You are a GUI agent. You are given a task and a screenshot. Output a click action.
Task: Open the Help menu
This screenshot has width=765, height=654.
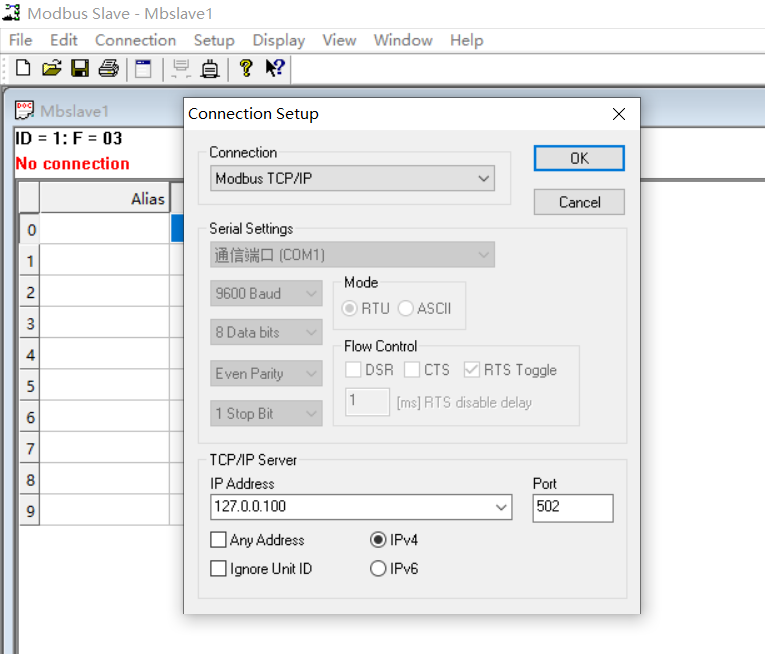coord(466,40)
